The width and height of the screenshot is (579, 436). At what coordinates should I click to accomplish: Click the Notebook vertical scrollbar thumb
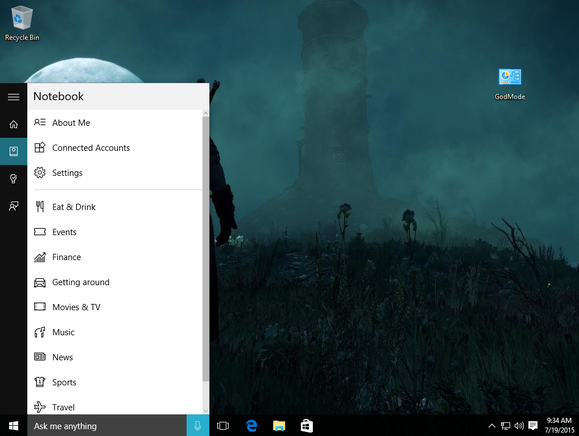(206, 249)
